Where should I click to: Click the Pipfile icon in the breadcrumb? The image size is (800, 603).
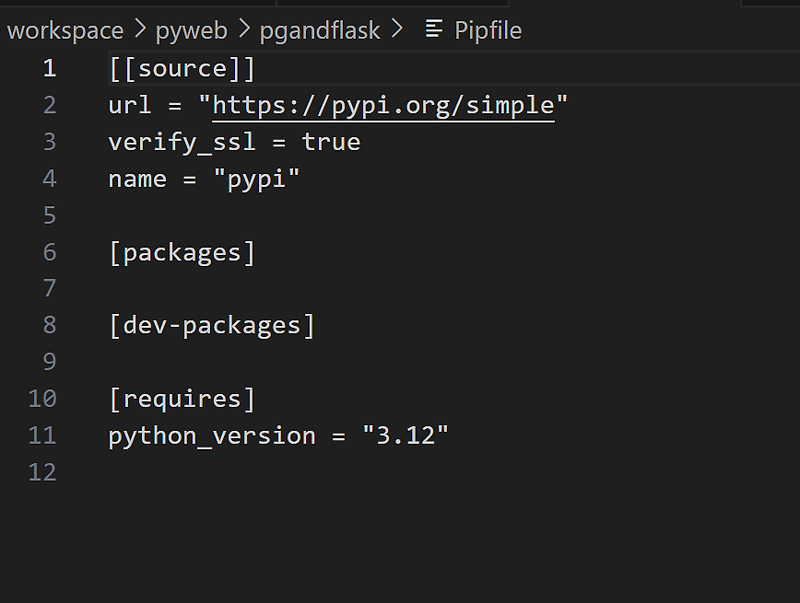(x=434, y=30)
